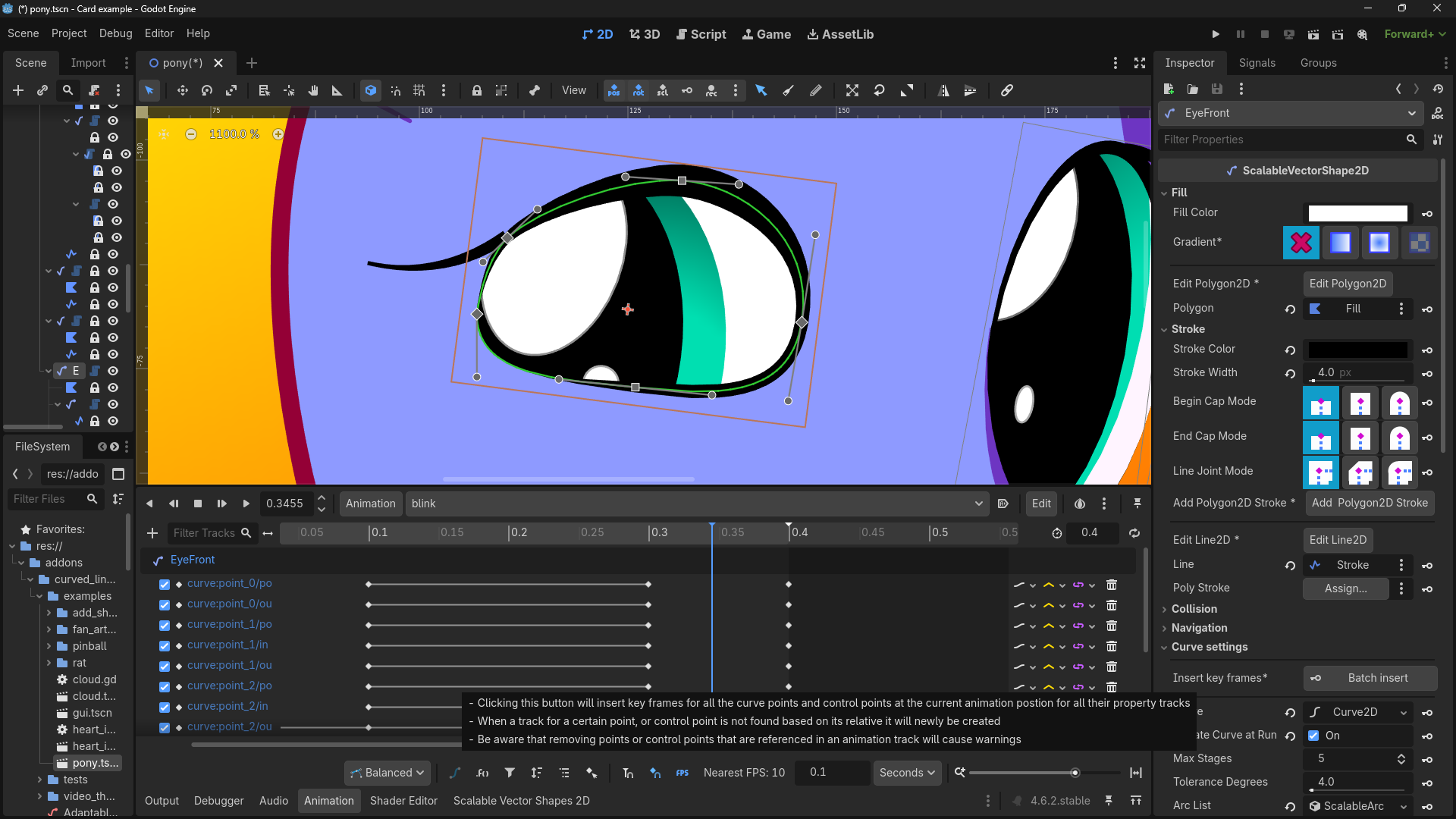Play animation forward in timeline

pyautogui.click(x=246, y=504)
